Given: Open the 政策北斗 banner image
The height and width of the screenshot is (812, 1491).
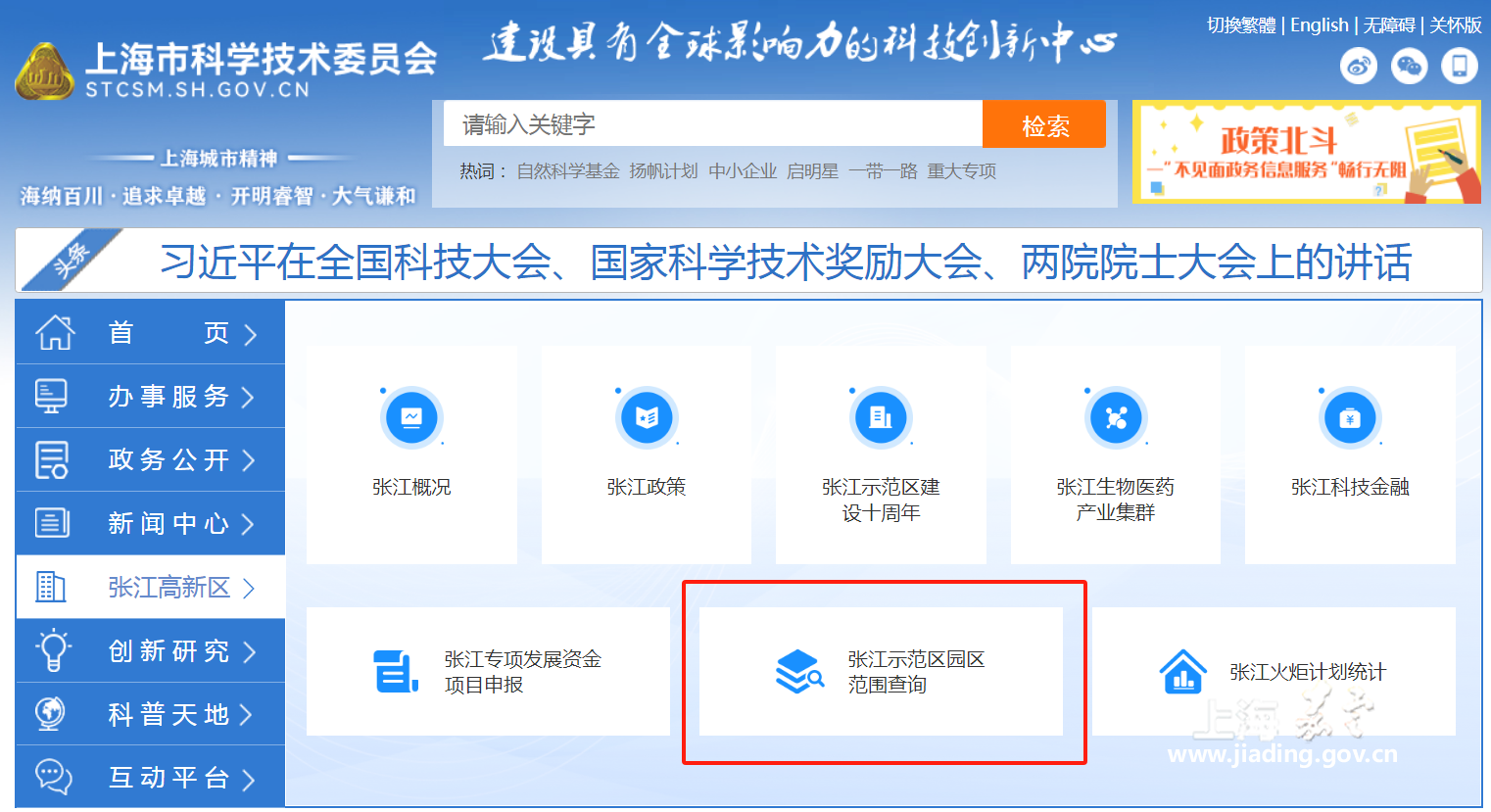Looking at the screenshot, I should (x=1306, y=152).
